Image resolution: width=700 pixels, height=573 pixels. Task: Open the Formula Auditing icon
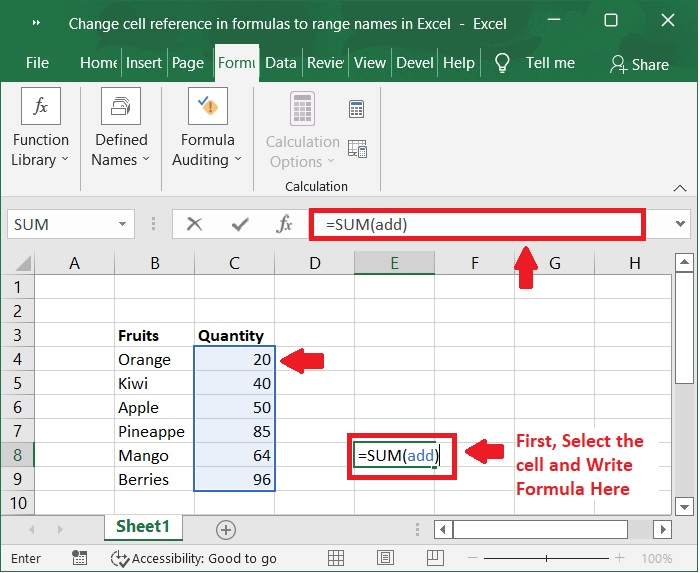[207, 107]
